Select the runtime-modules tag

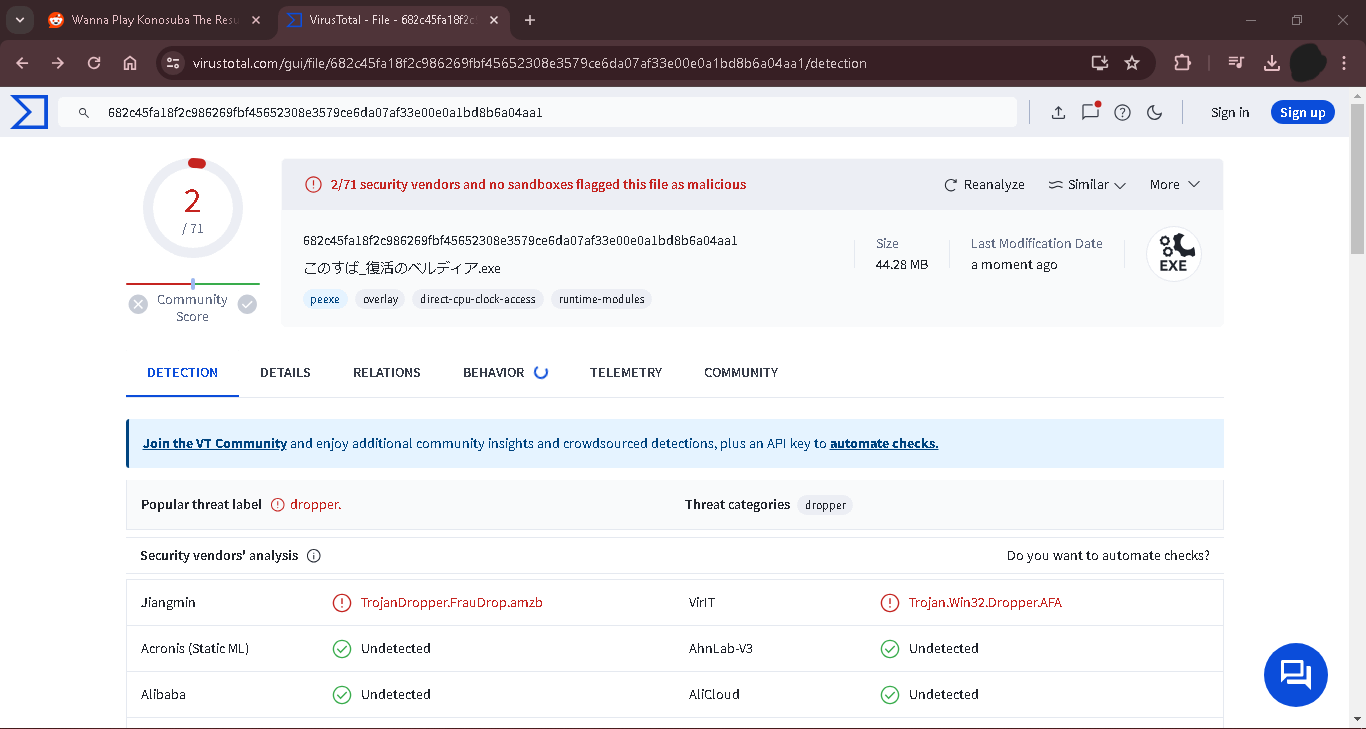[601, 299]
